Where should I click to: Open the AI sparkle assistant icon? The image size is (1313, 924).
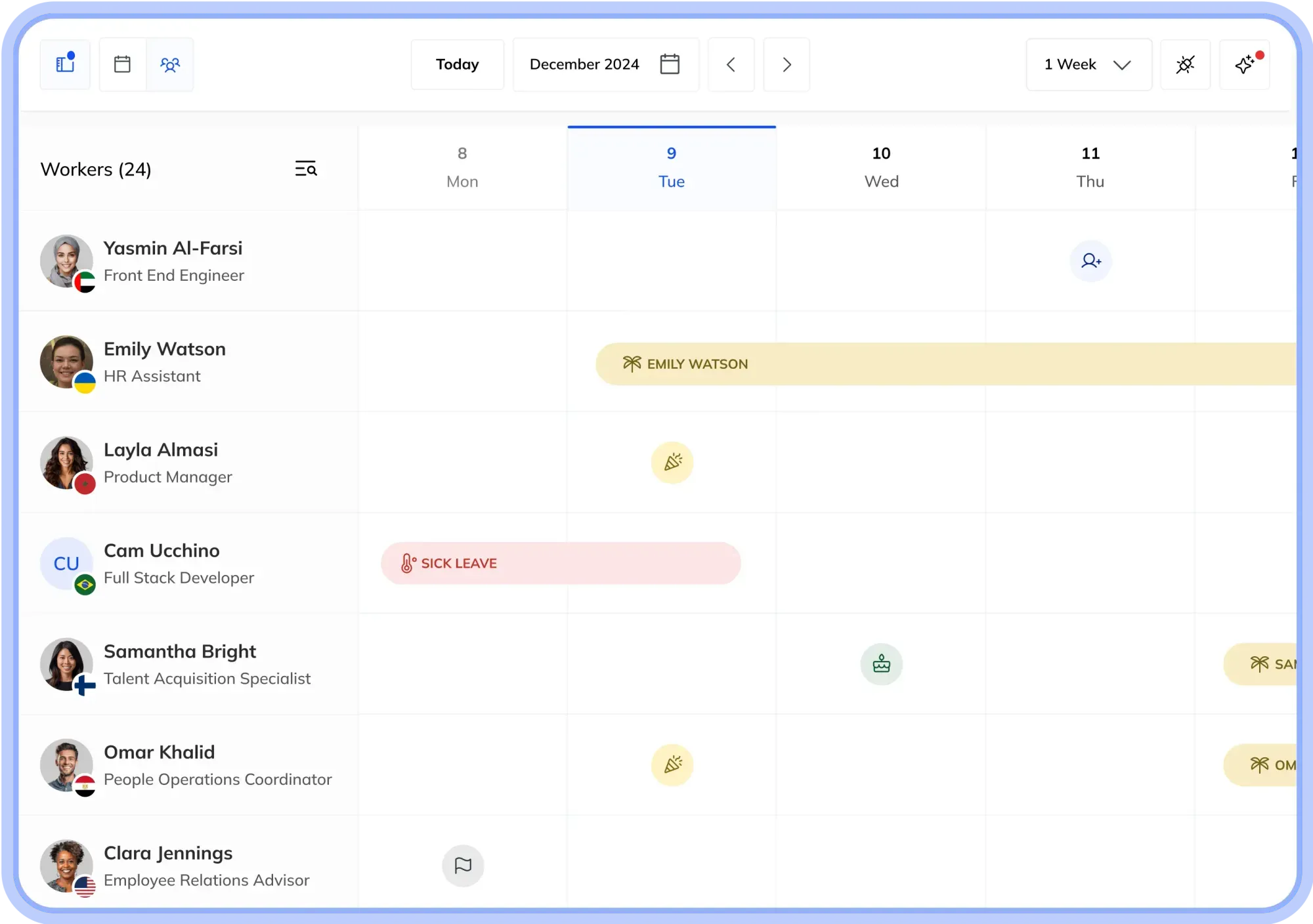pyautogui.click(x=1244, y=64)
